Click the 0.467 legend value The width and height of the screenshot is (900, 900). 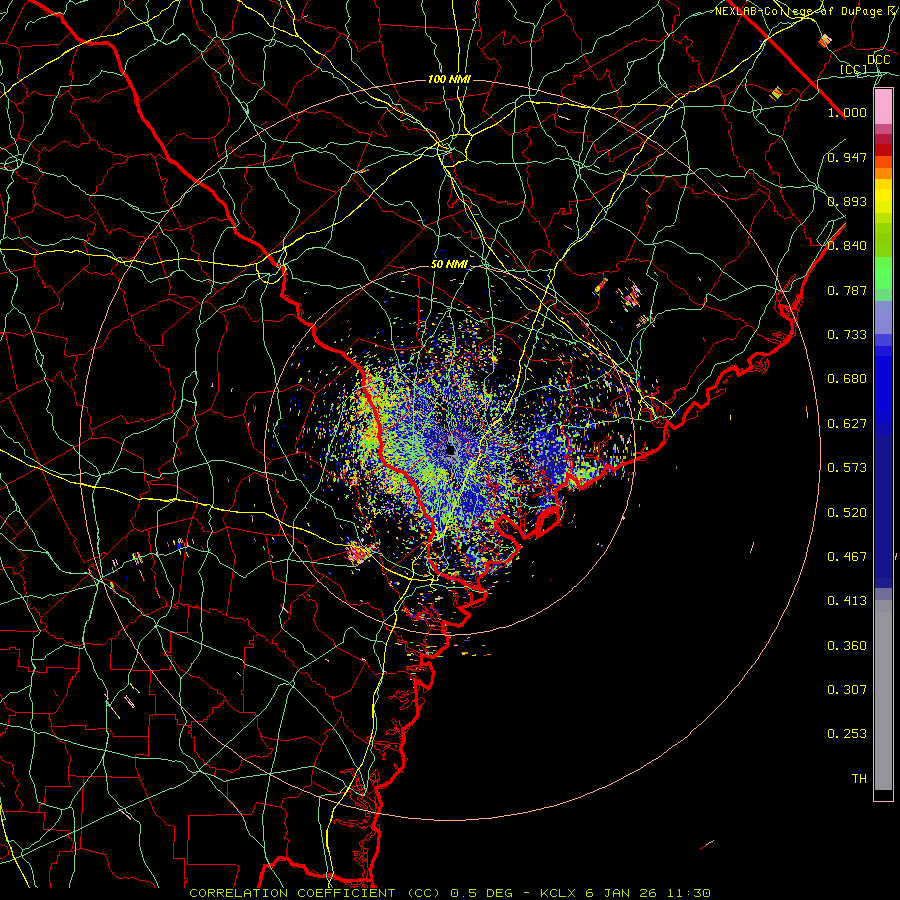[847, 557]
